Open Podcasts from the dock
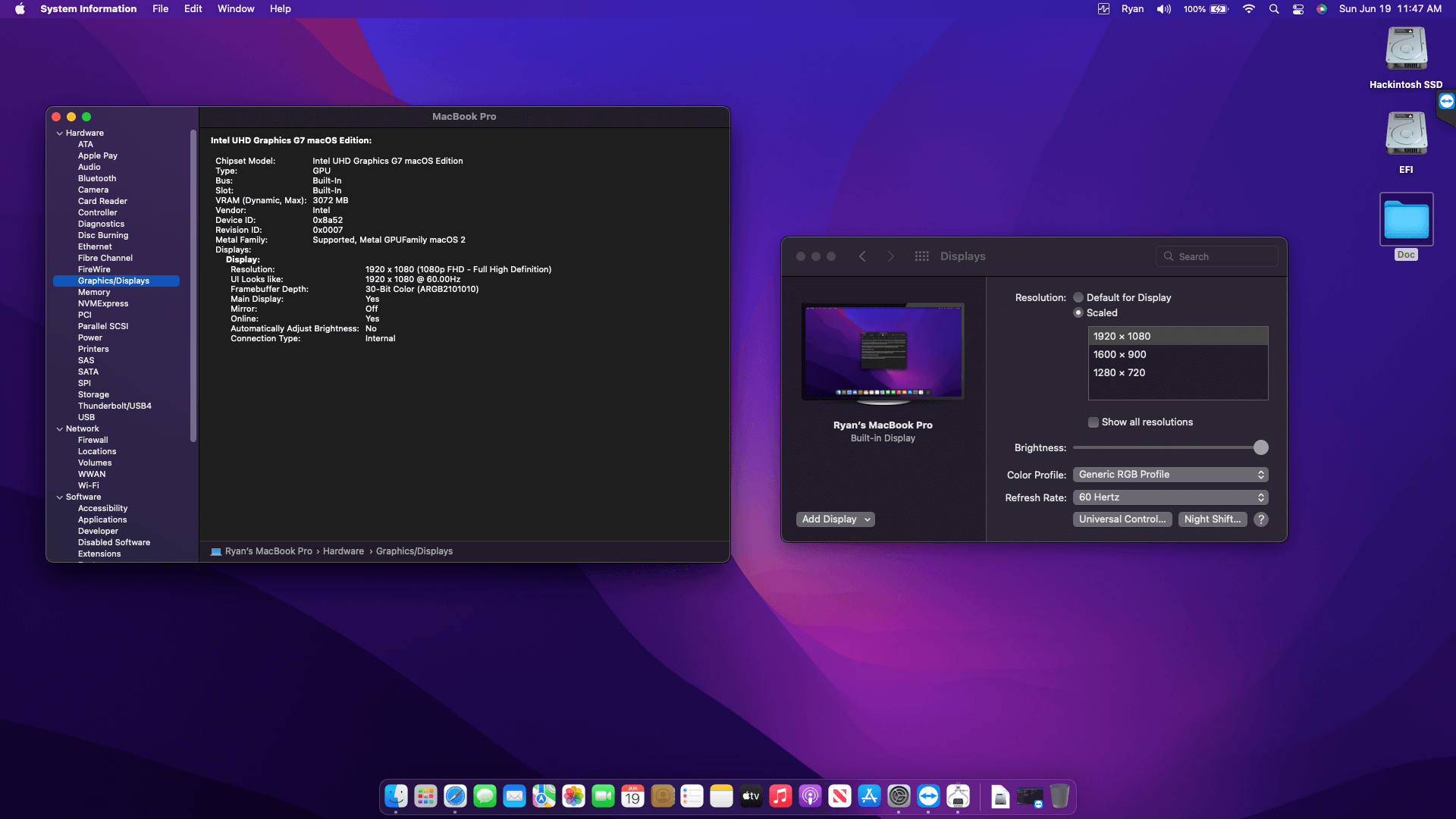 pos(810,796)
